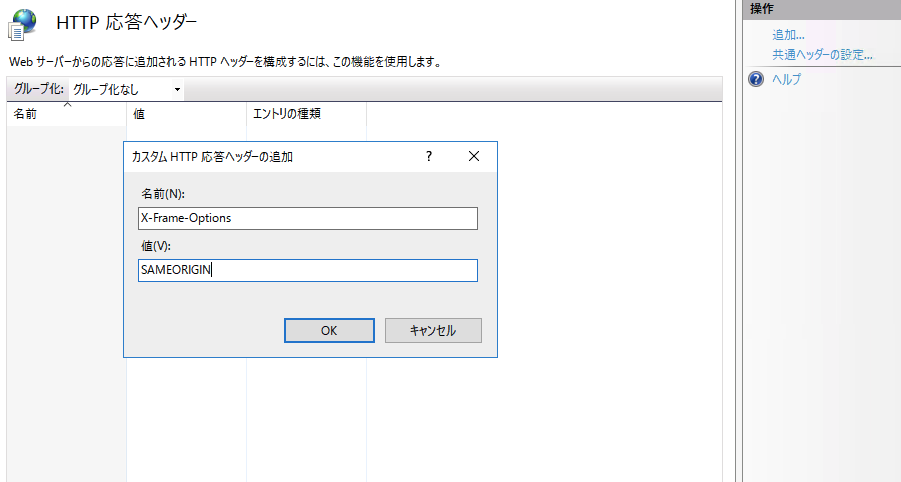Open the グループ化 dropdown
901x482 pixels.
126,90
